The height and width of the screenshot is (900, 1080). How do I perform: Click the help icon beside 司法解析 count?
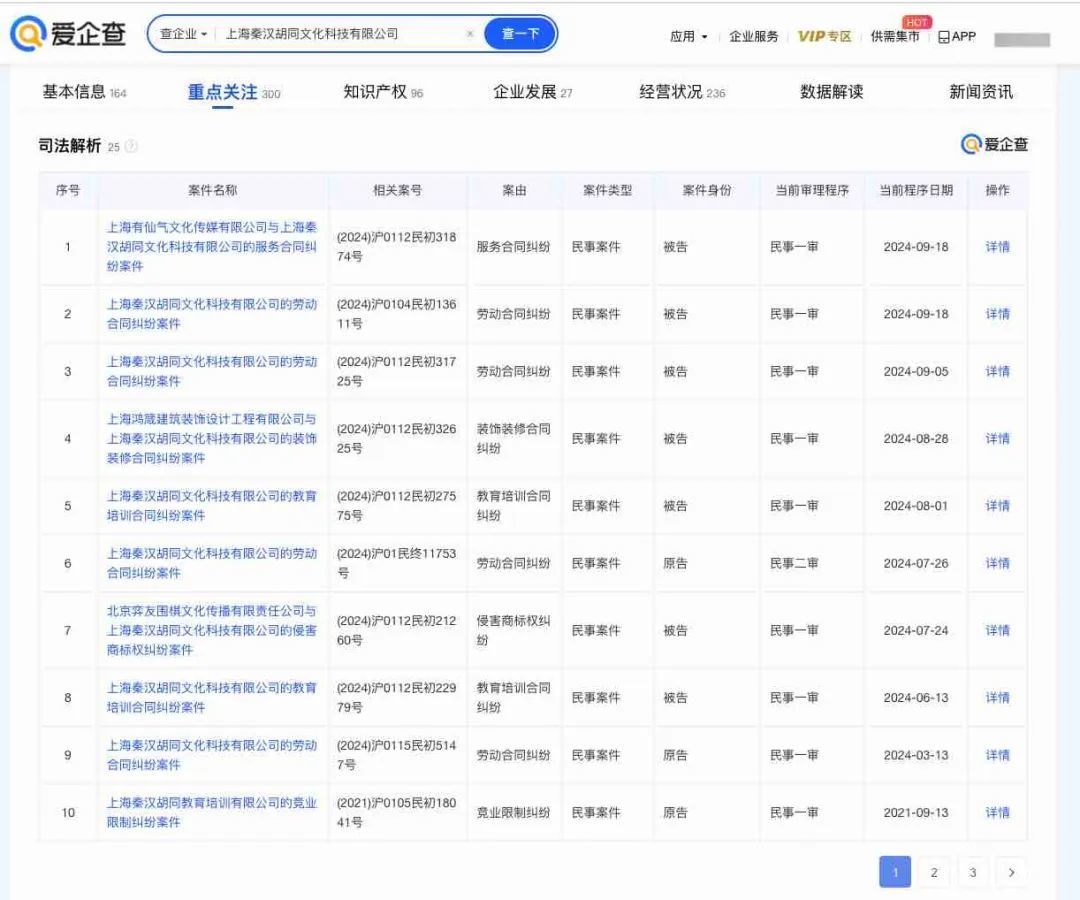[131, 146]
